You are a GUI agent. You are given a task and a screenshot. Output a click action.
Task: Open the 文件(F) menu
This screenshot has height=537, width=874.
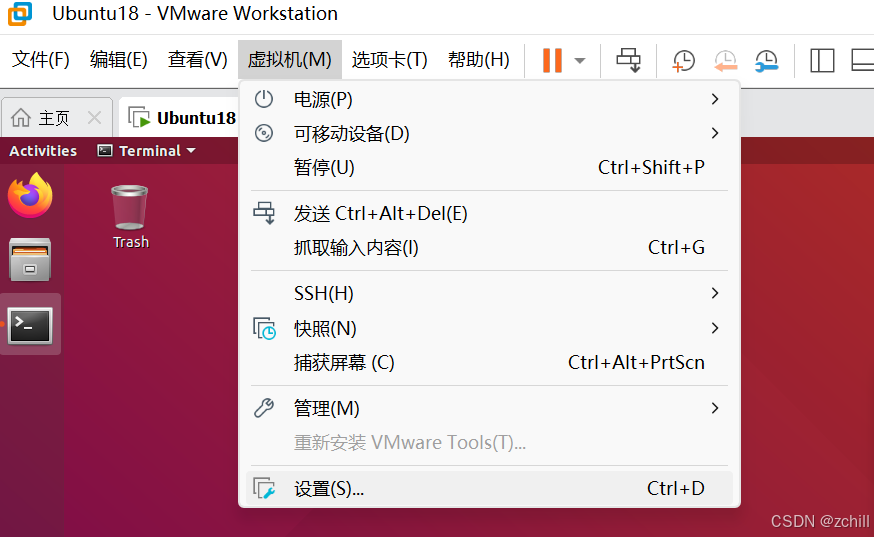click(41, 59)
